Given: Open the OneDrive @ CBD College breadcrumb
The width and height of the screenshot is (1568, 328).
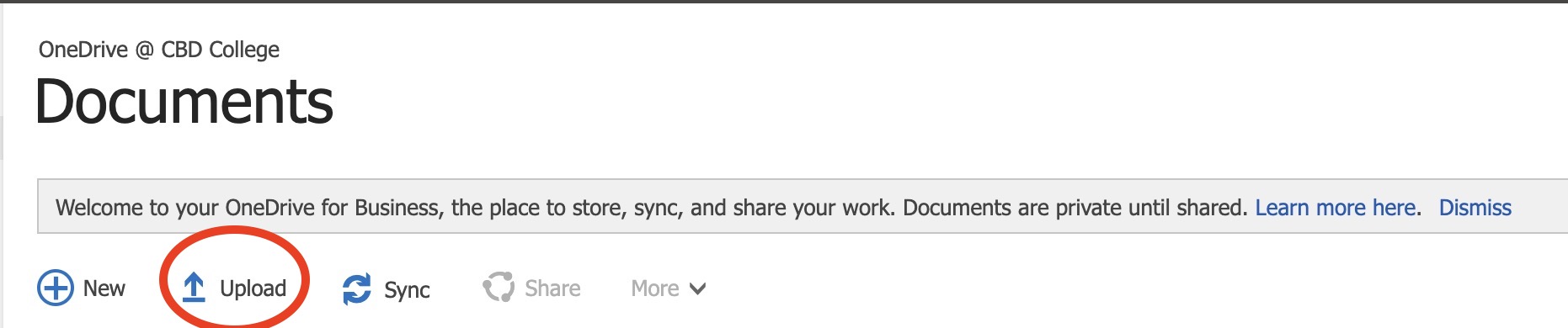Looking at the screenshot, I should tap(159, 50).
